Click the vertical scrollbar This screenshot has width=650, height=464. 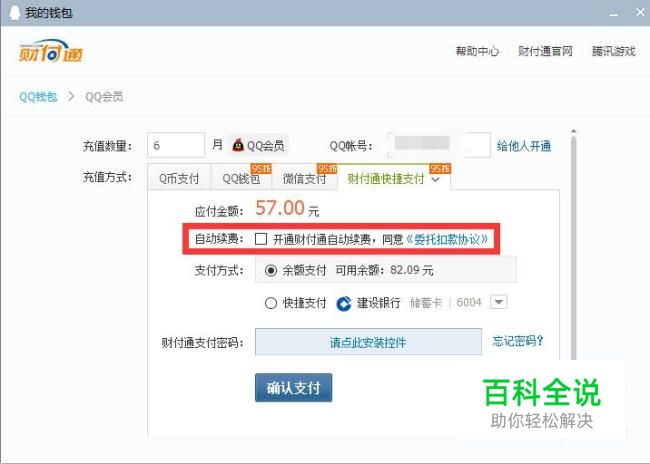pyautogui.click(x=574, y=249)
